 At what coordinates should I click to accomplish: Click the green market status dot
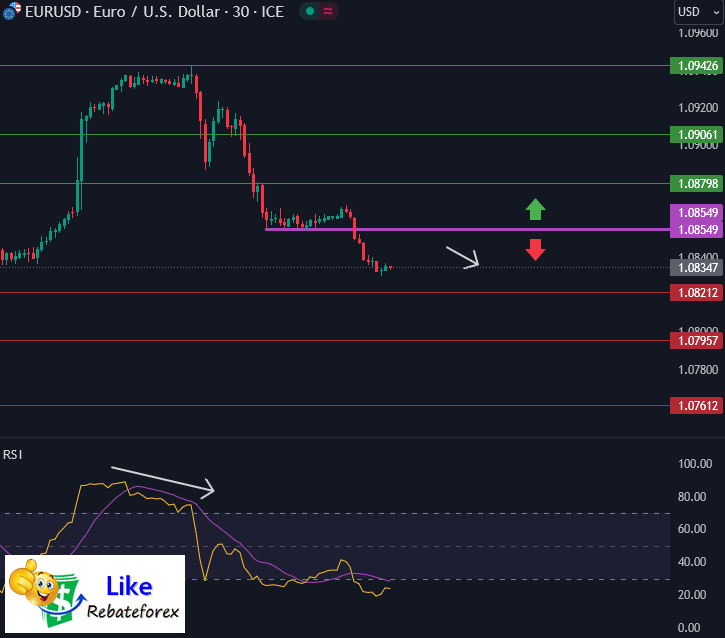[310, 11]
